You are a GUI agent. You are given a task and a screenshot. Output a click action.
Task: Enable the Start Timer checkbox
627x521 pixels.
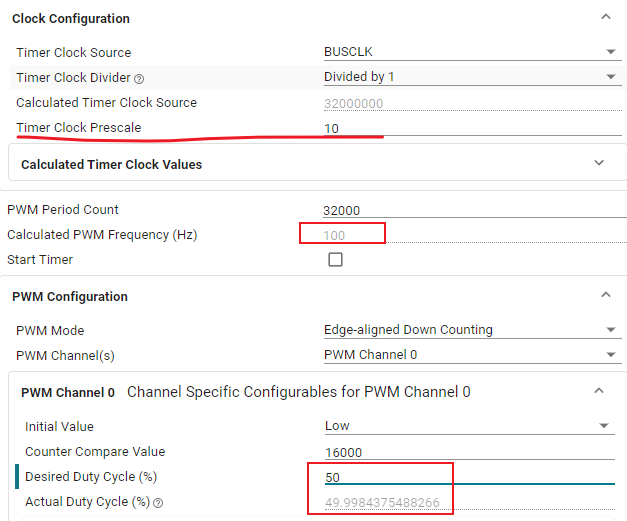pos(335,260)
